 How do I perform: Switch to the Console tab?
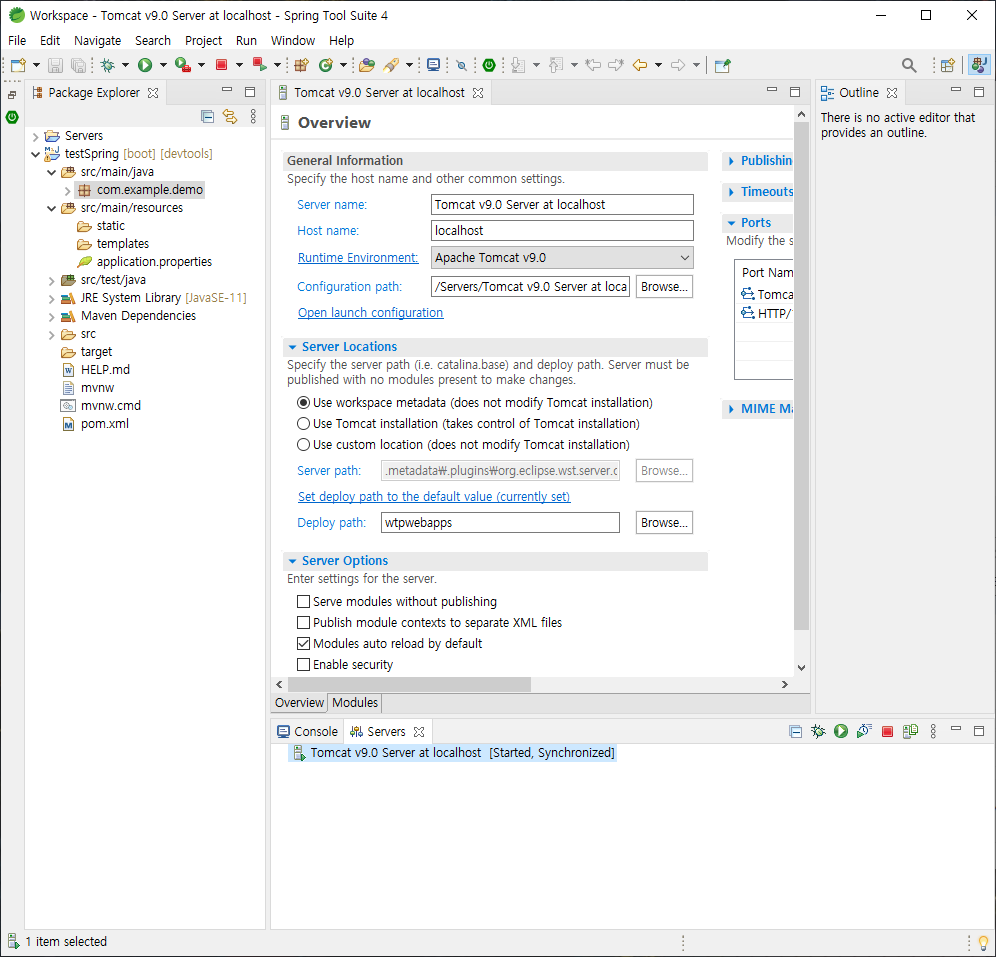(307, 732)
